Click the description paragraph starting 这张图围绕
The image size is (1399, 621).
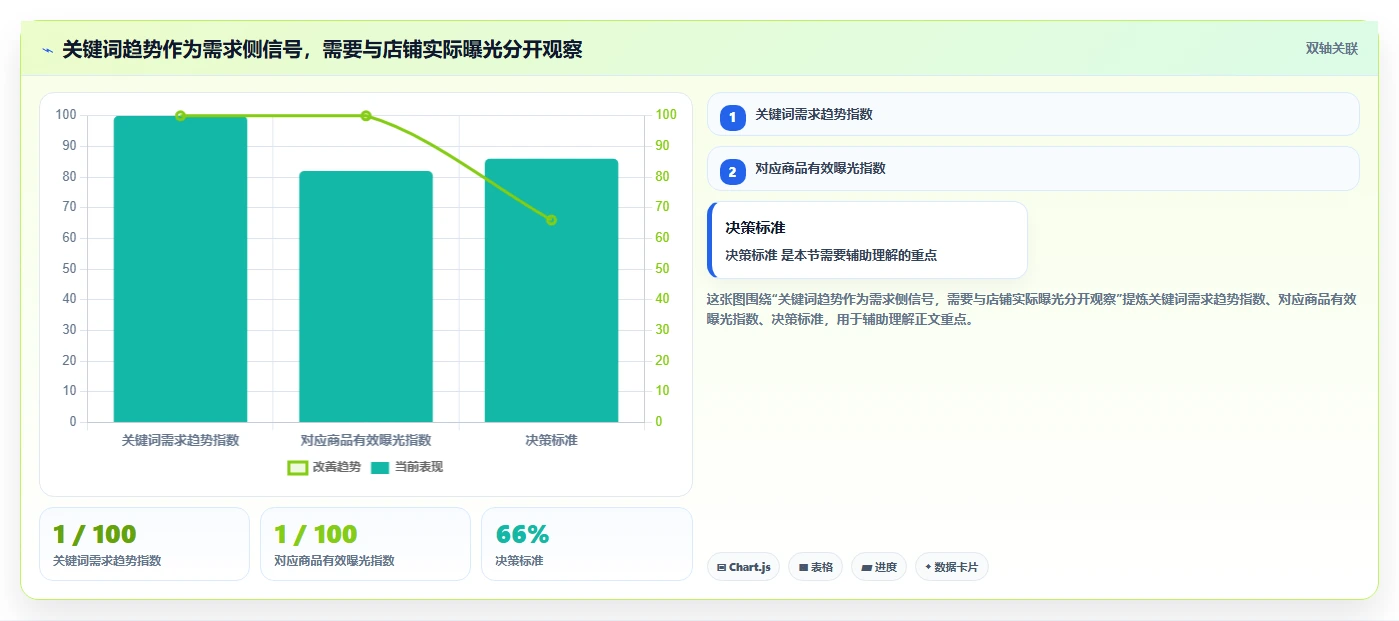tap(1032, 309)
